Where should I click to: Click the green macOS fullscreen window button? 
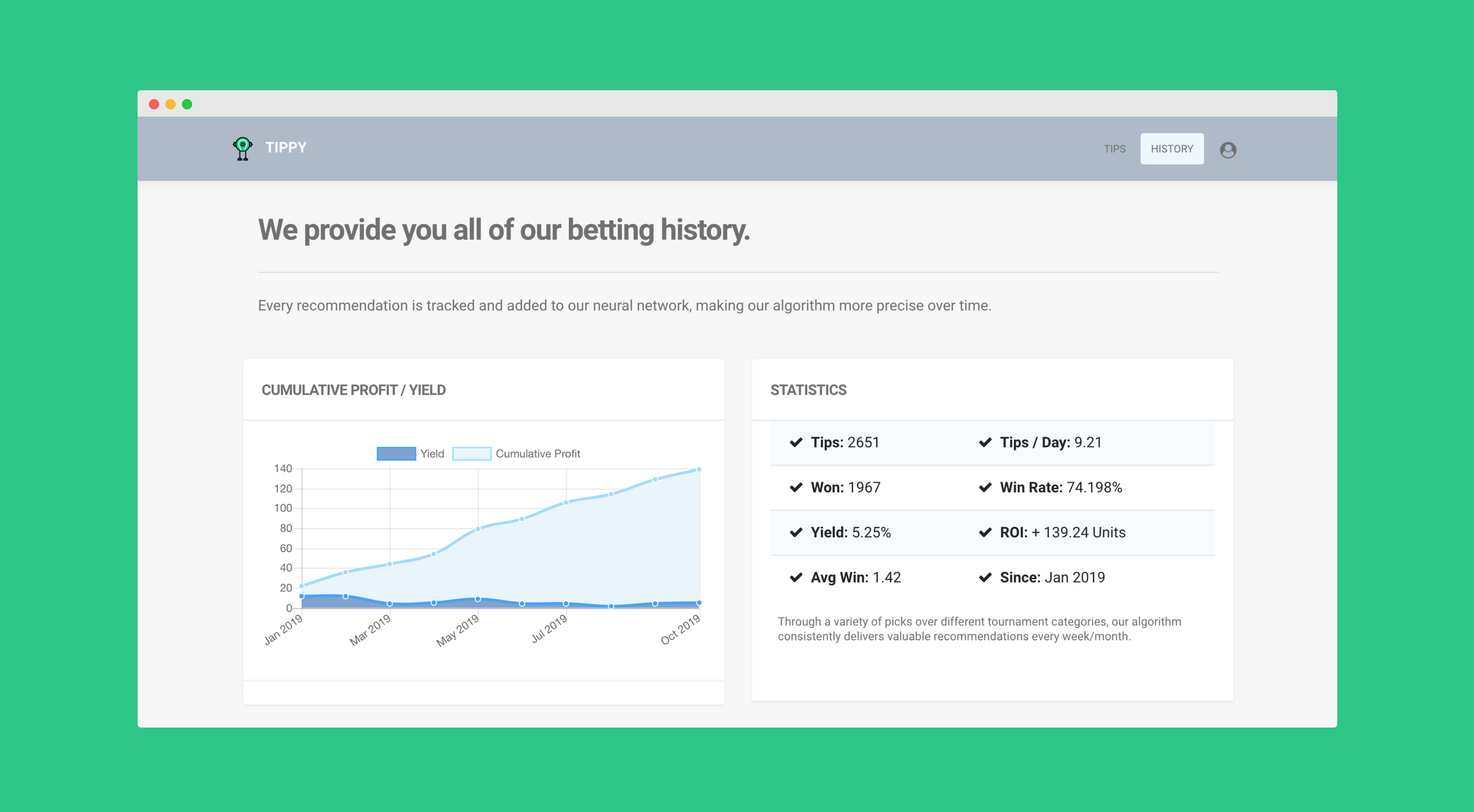click(187, 104)
